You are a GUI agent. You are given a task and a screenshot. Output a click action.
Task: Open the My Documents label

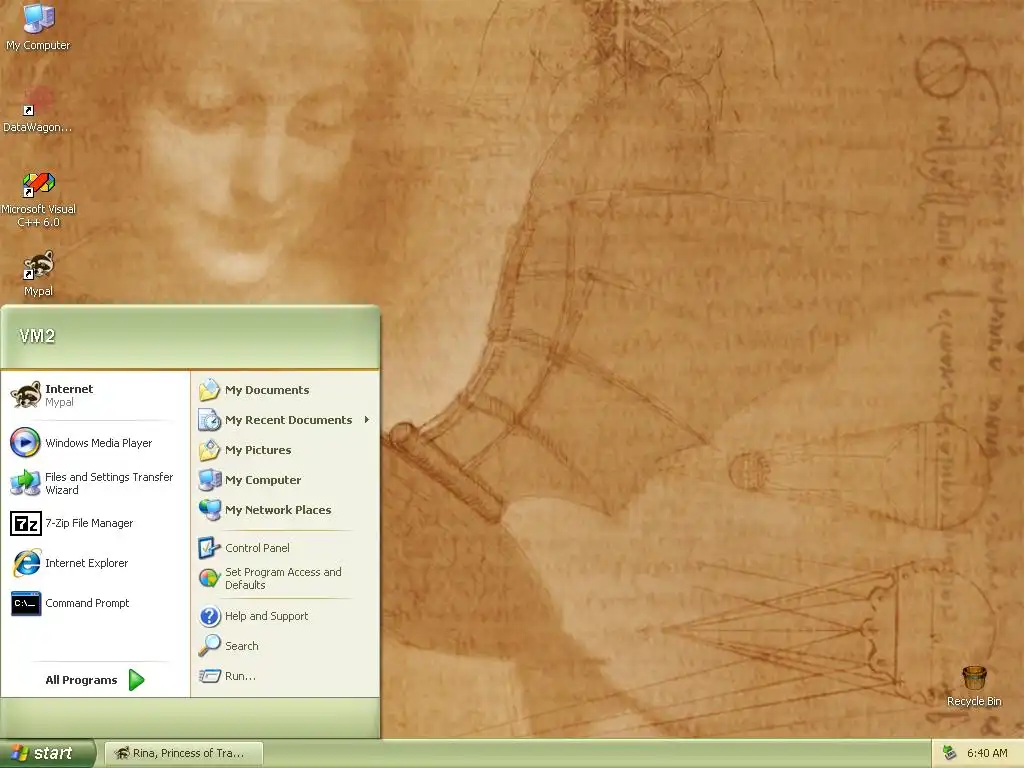coord(267,390)
